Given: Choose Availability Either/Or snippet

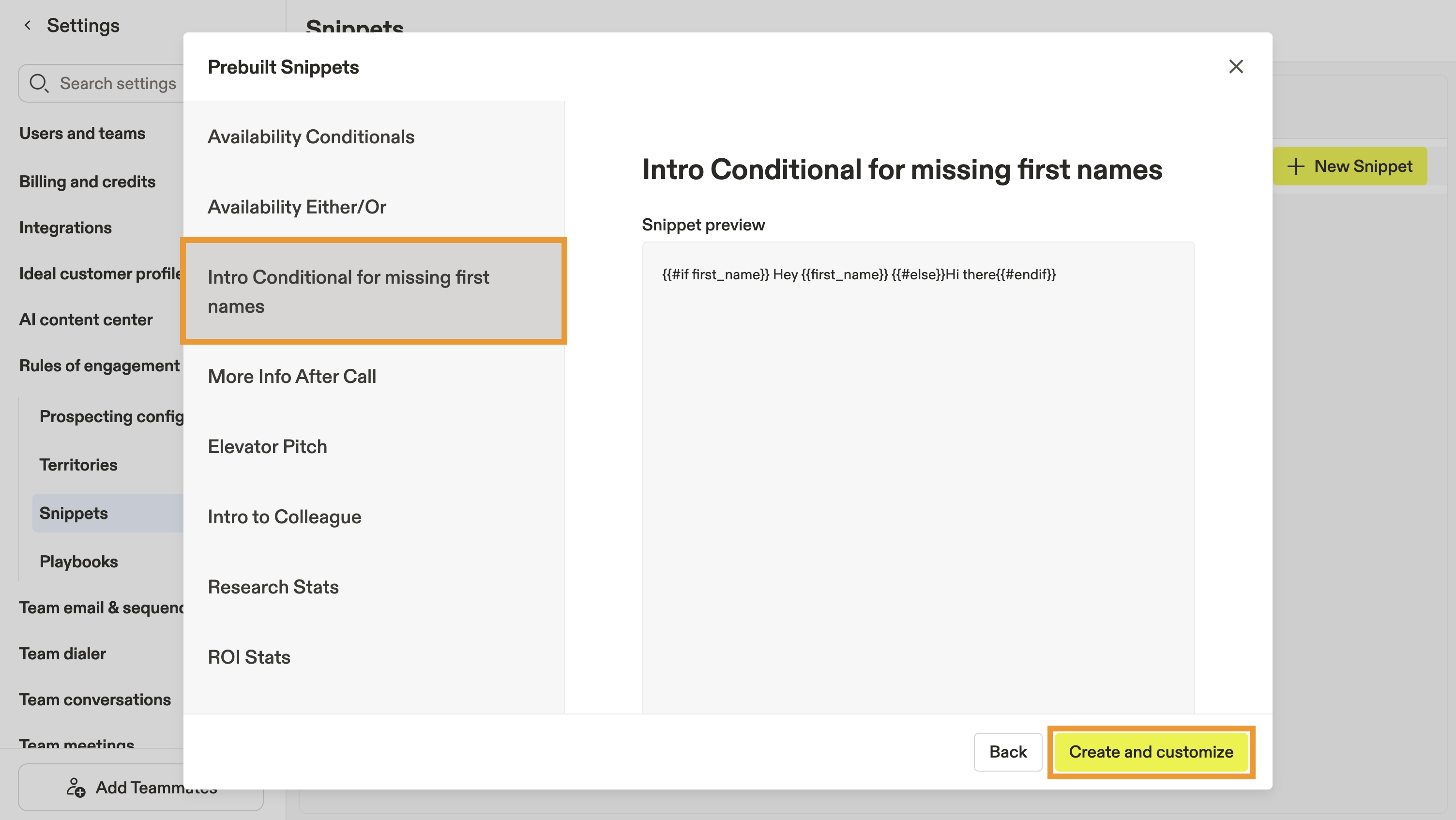Looking at the screenshot, I should pos(297,207).
